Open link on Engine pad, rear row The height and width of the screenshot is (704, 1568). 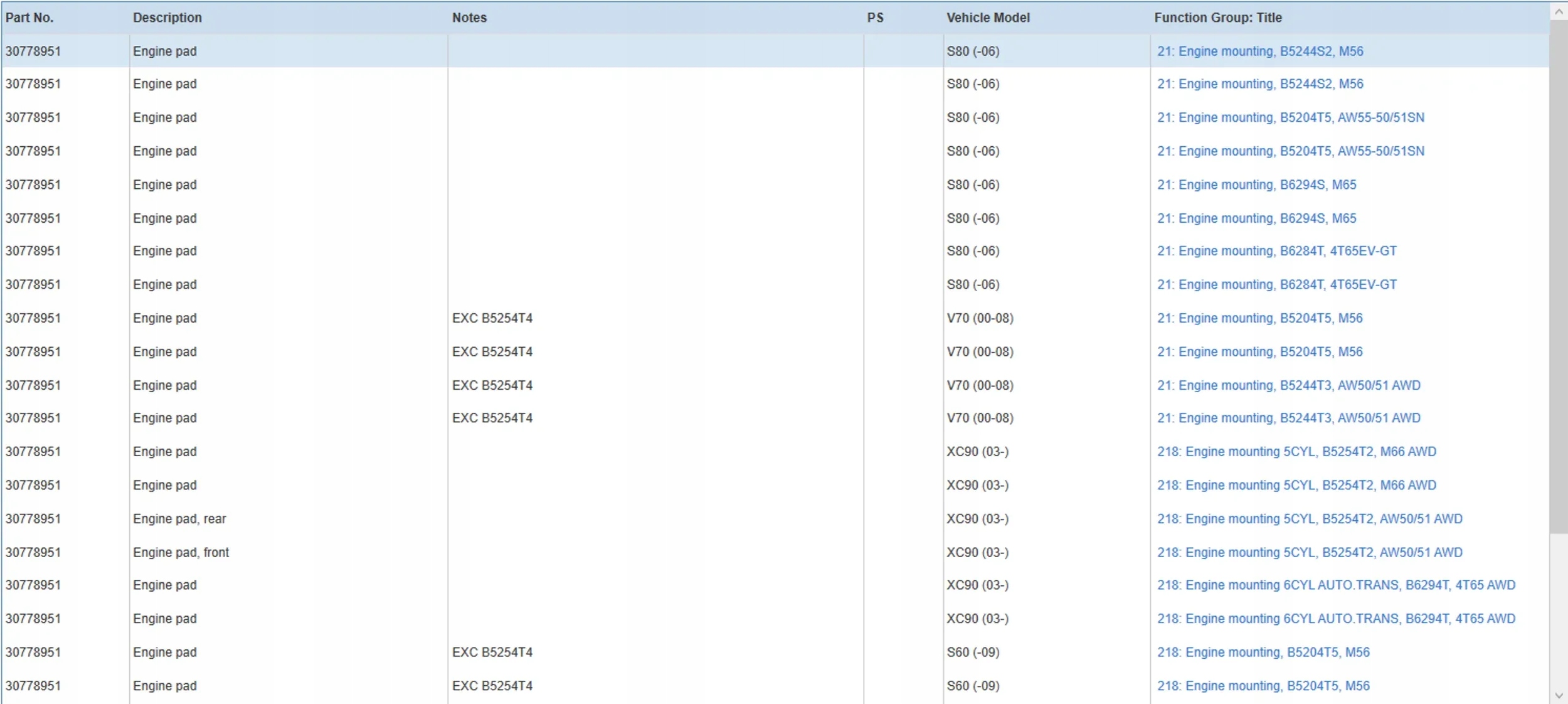pos(1310,519)
